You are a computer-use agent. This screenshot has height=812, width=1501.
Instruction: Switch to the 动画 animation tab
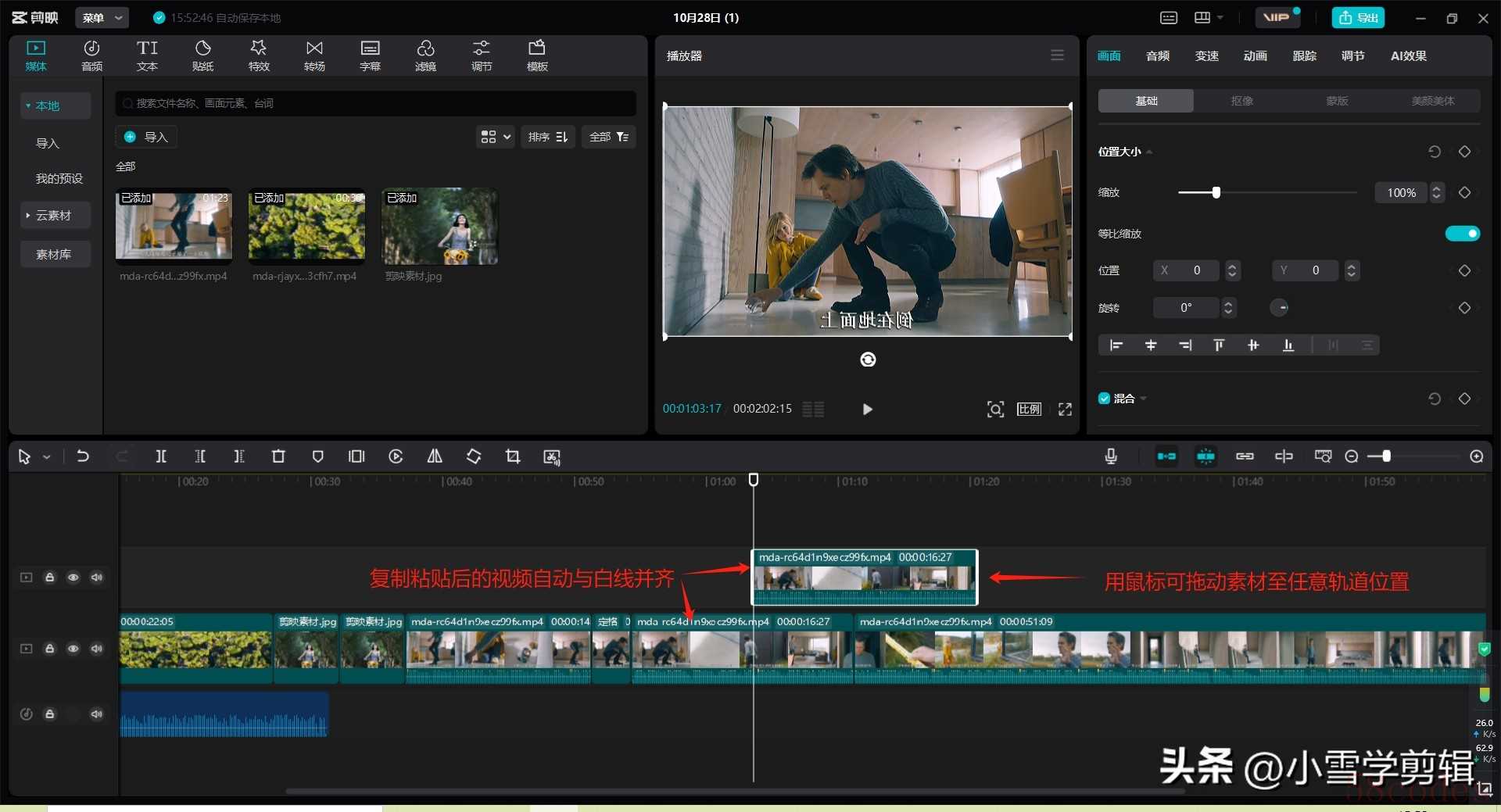click(x=1255, y=55)
